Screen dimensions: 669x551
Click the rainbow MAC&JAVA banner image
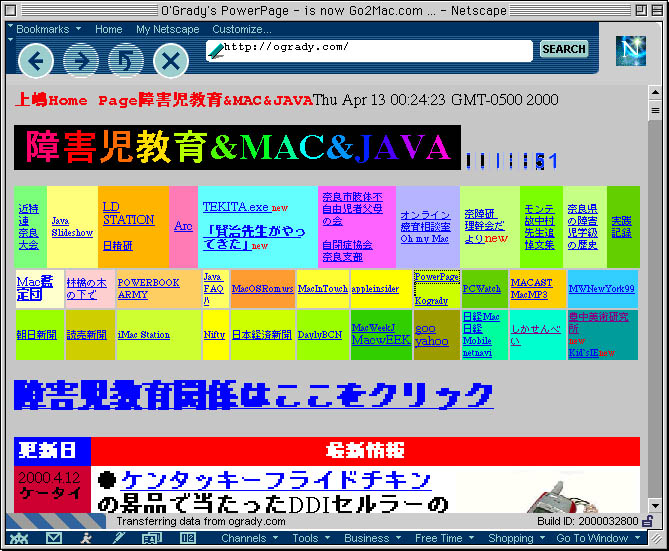(237, 148)
